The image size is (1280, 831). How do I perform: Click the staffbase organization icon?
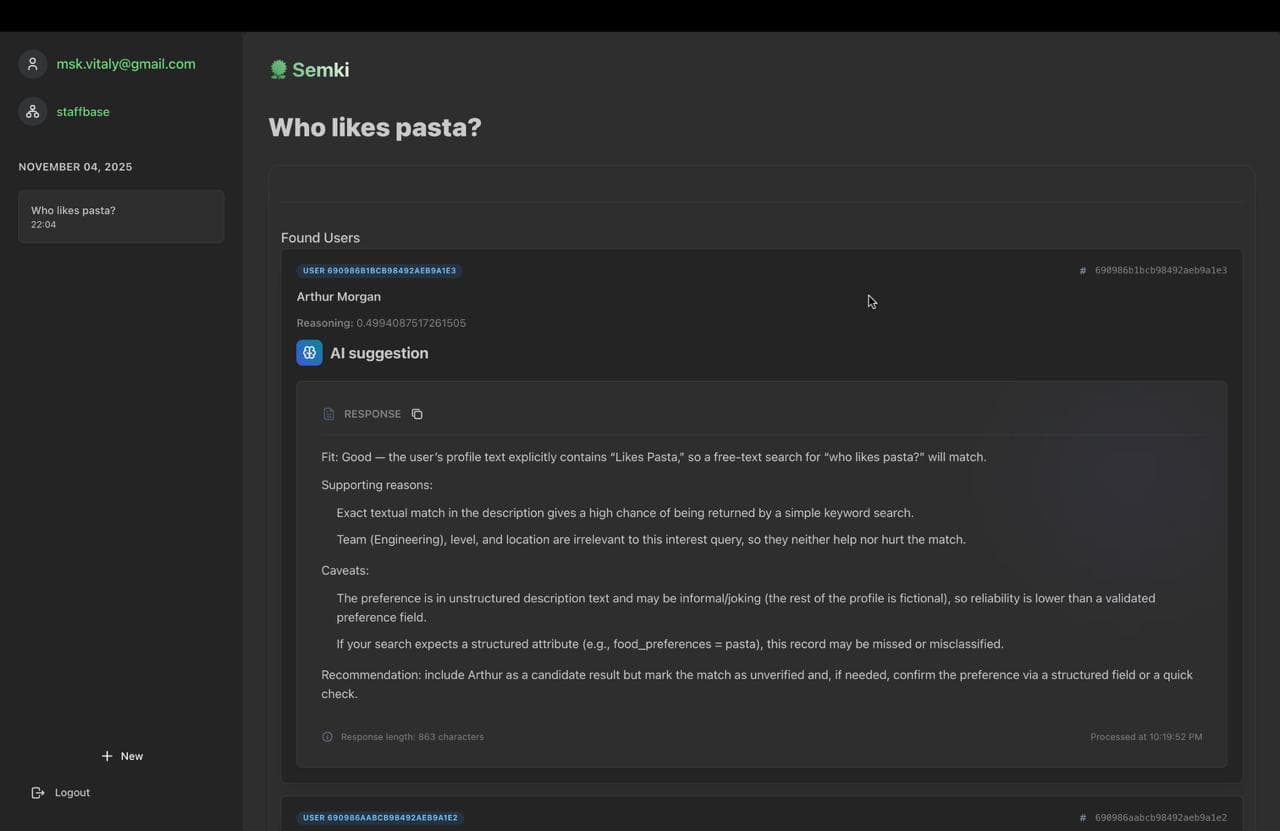coord(33,112)
